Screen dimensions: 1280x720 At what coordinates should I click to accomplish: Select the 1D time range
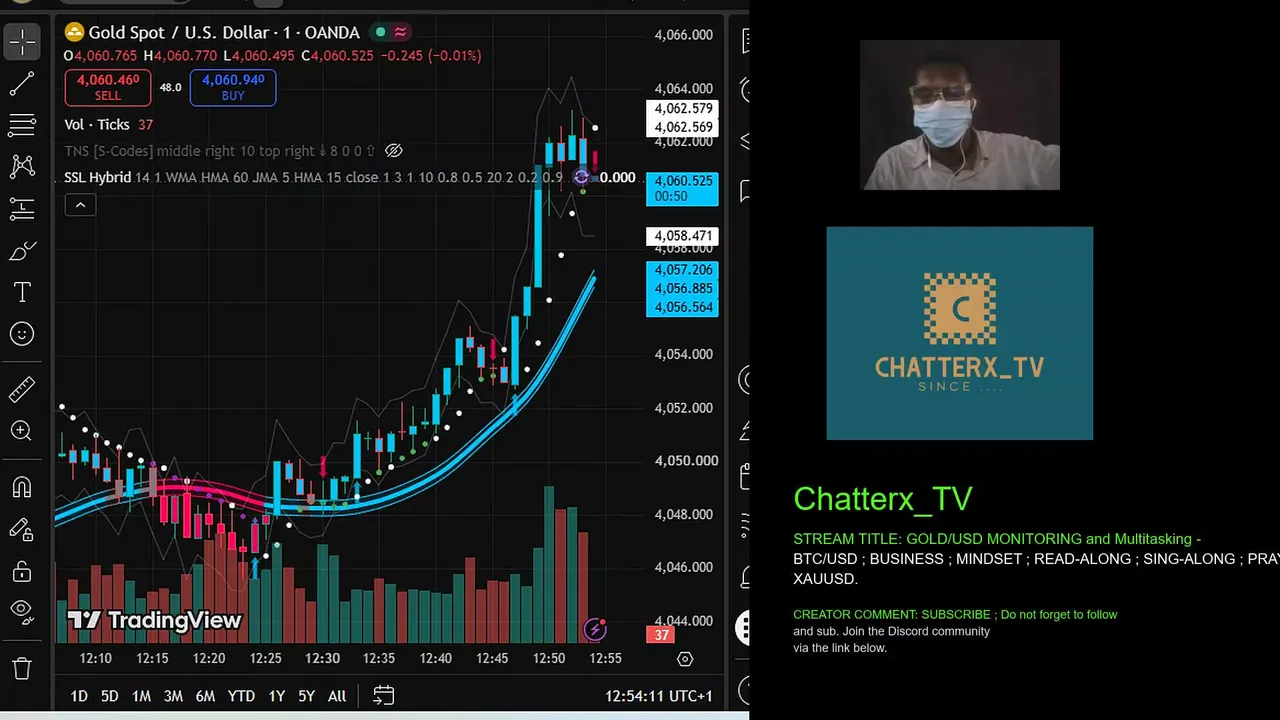[x=79, y=696]
